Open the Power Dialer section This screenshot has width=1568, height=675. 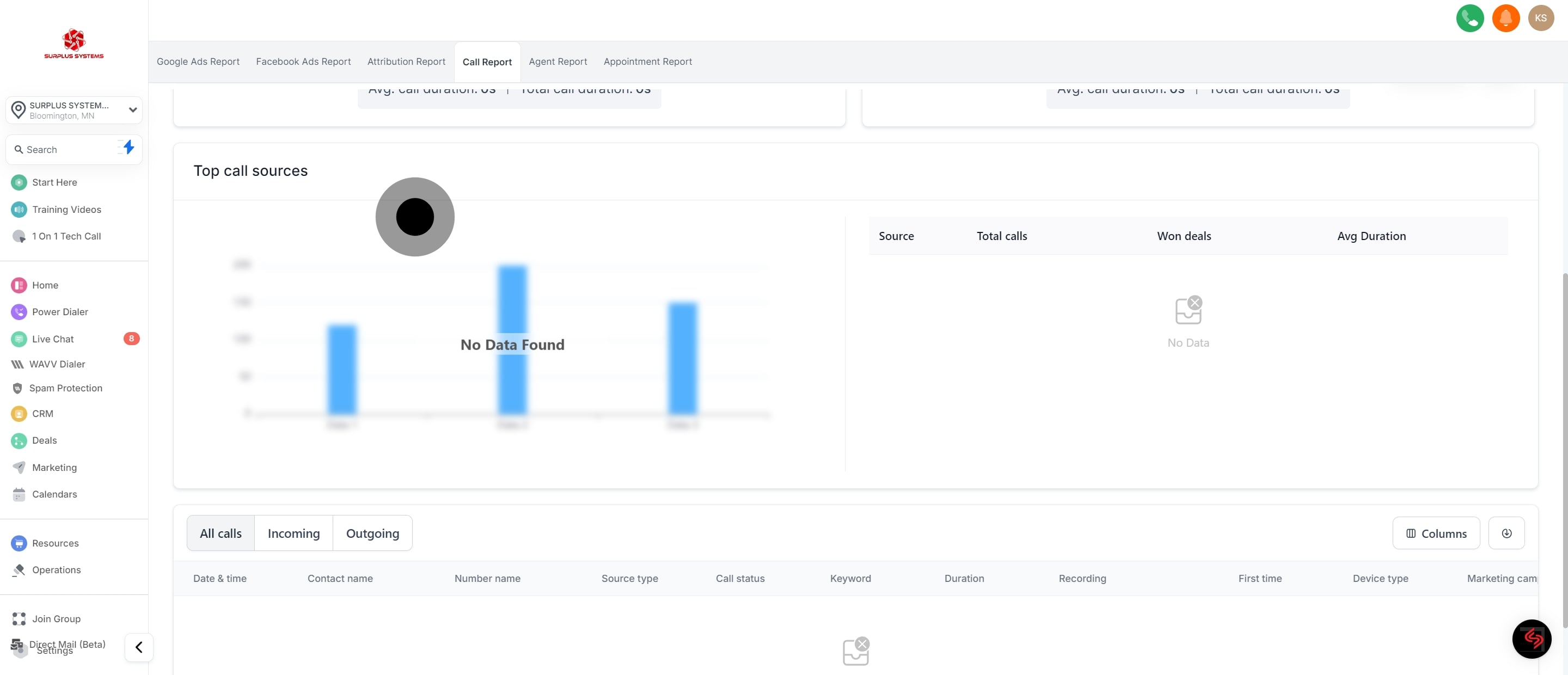point(60,311)
